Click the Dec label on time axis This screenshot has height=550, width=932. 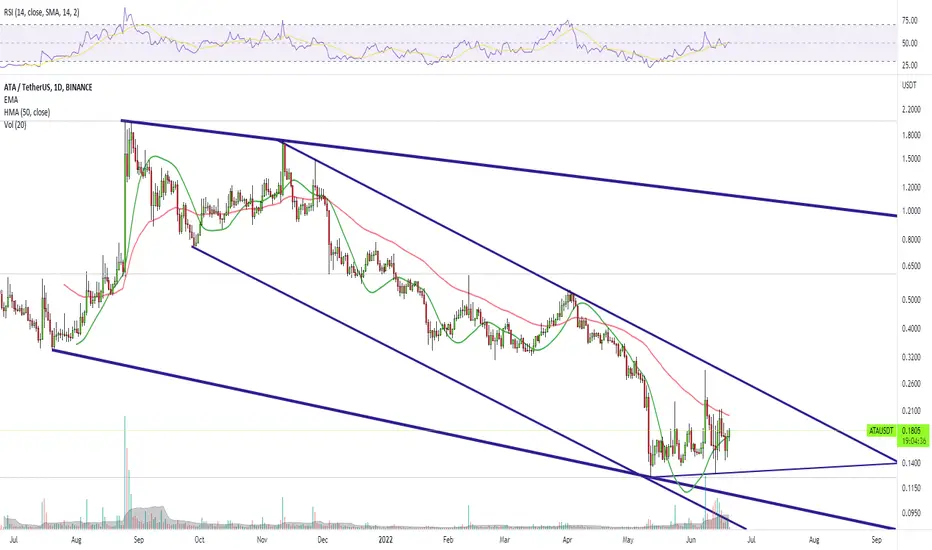(x=323, y=540)
